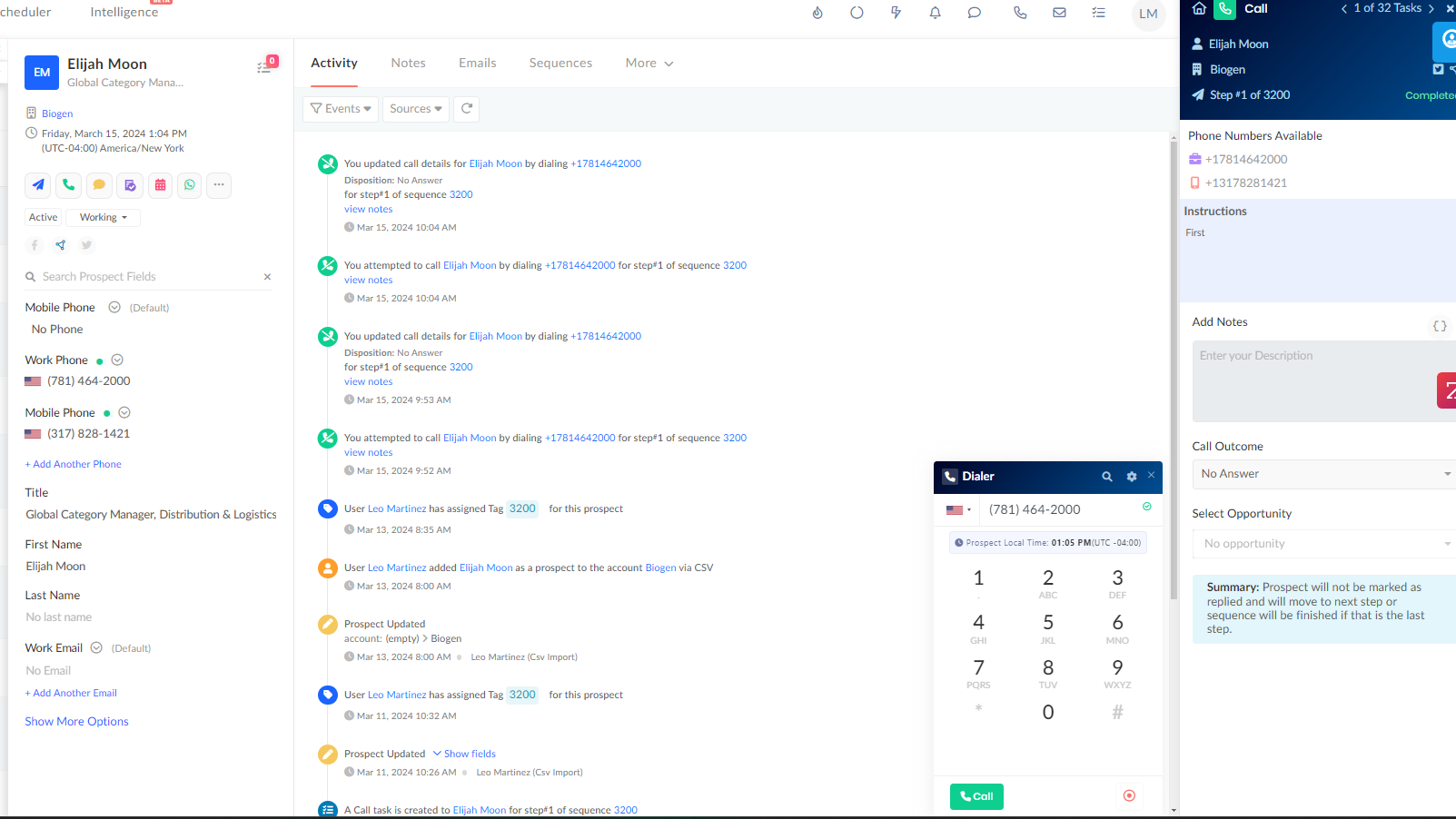
Task: Open the Events filter dropdown
Action: [341, 109]
